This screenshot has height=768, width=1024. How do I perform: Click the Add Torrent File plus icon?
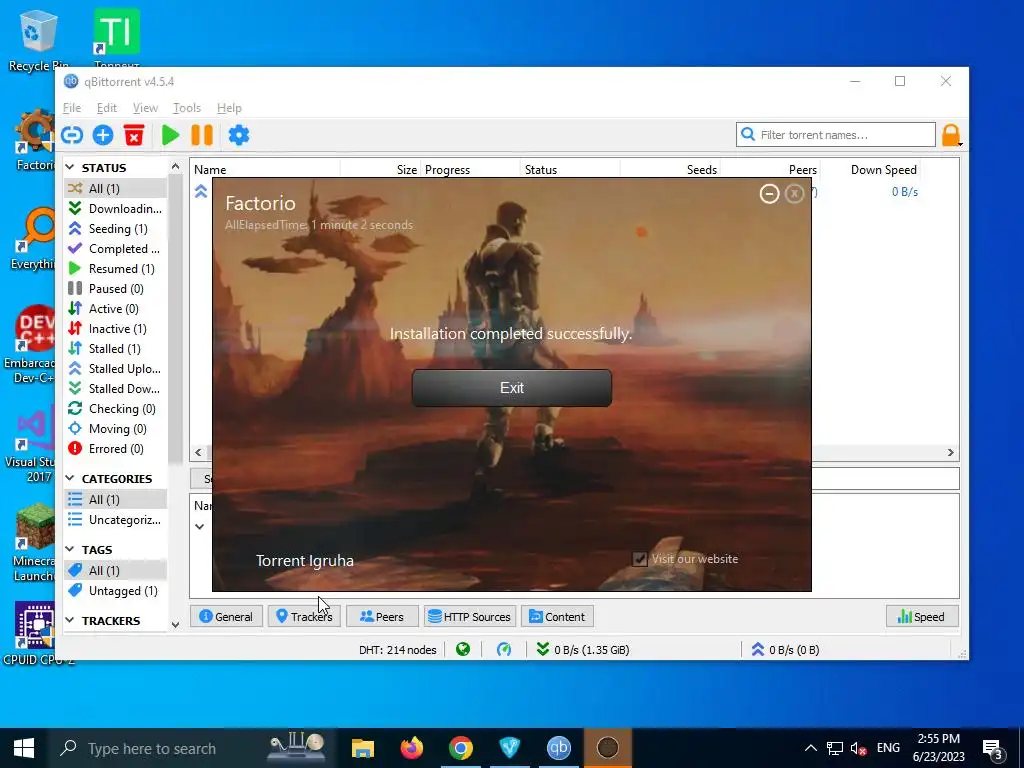(x=103, y=135)
